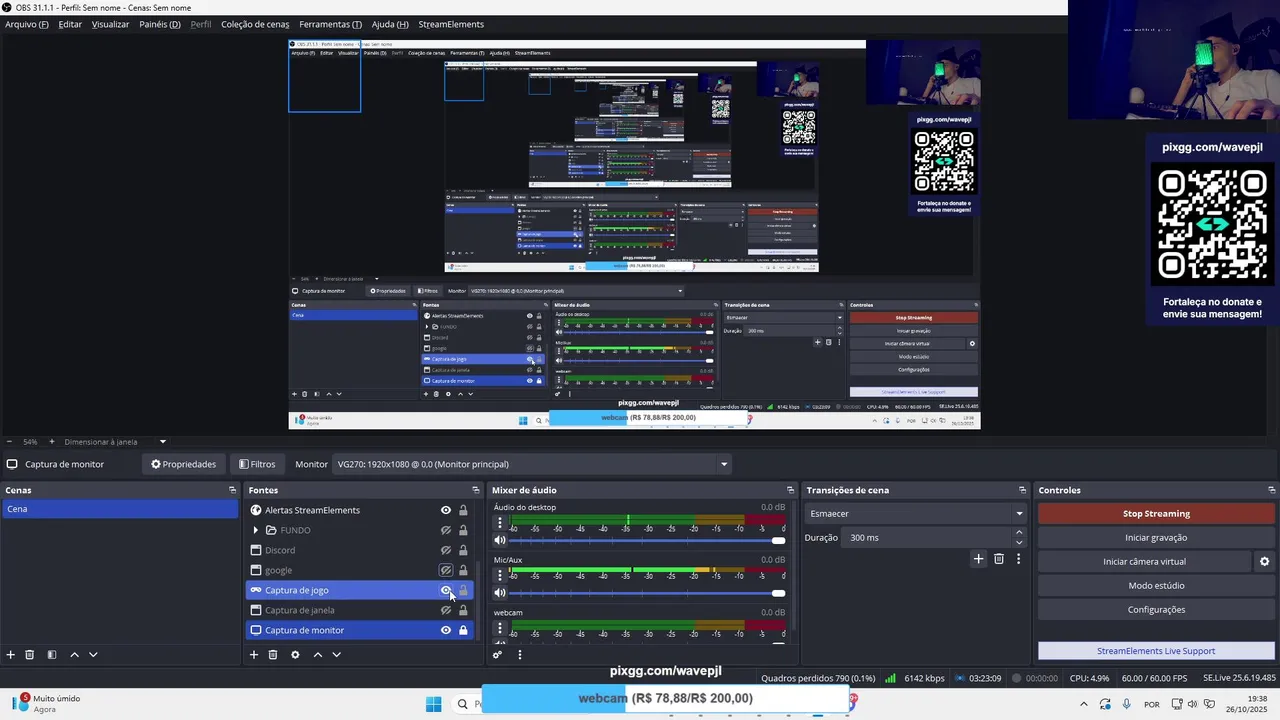Open Coleção de cenas menu
Image resolution: width=1280 pixels, height=720 pixels.
point(255,24)
